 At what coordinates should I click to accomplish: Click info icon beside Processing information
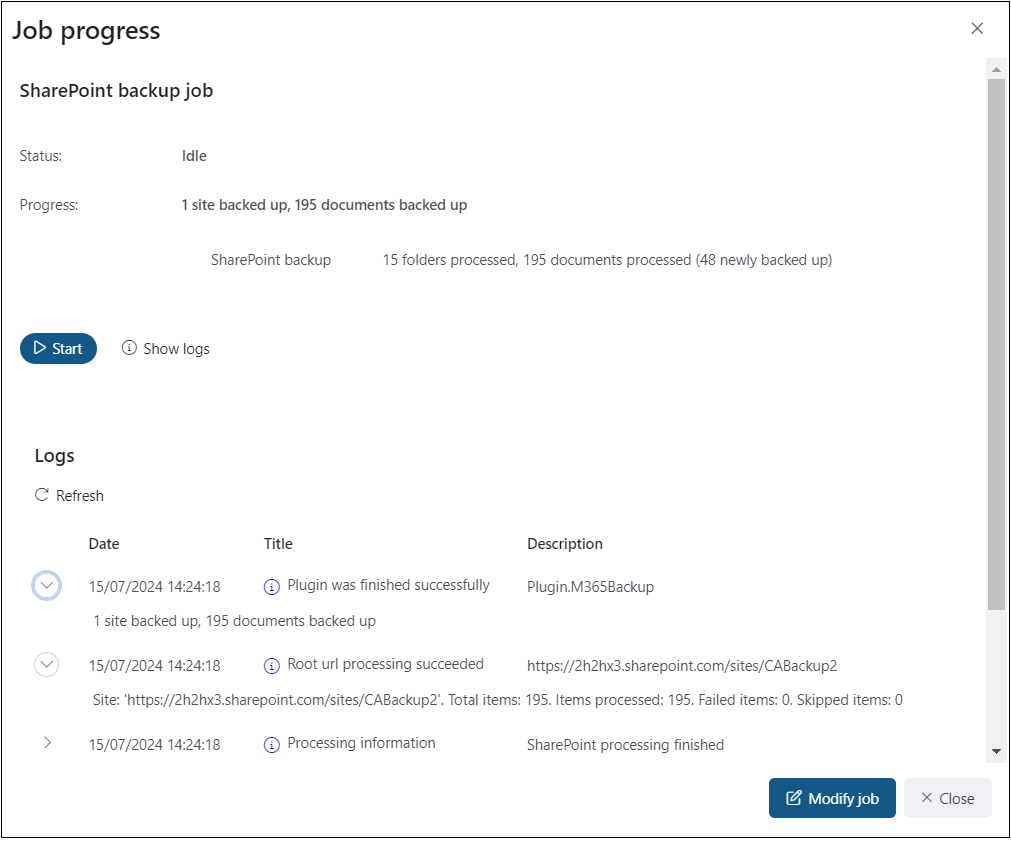[x=271, y=745]
